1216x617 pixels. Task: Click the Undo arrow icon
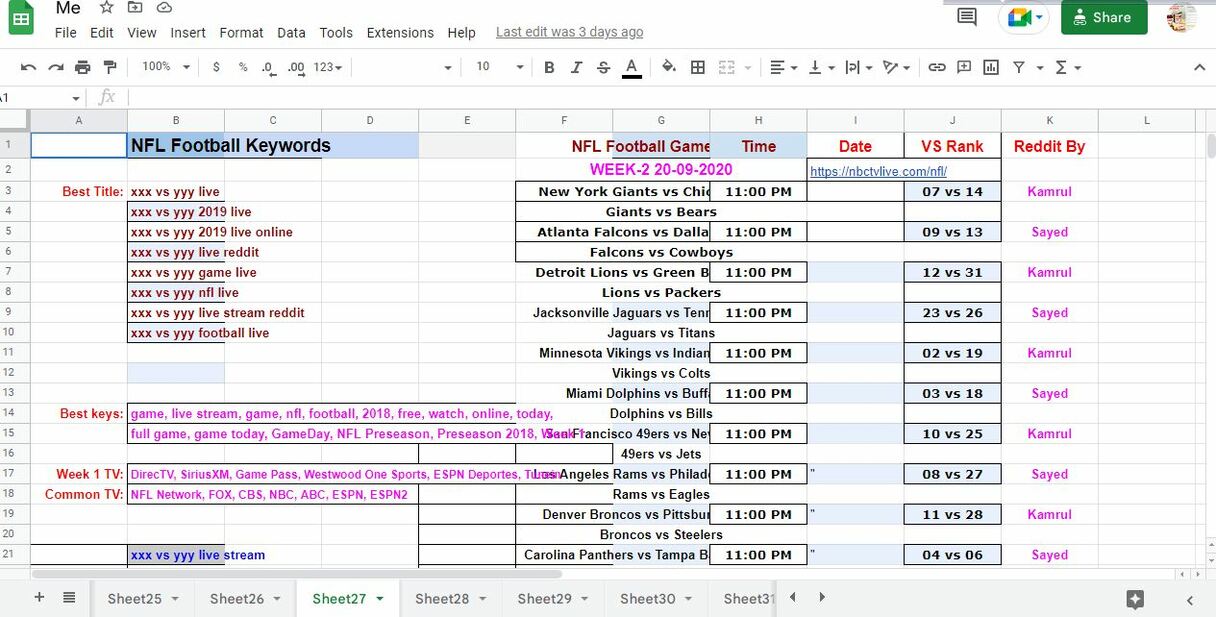pyautogui.click(x=28, y=67)
